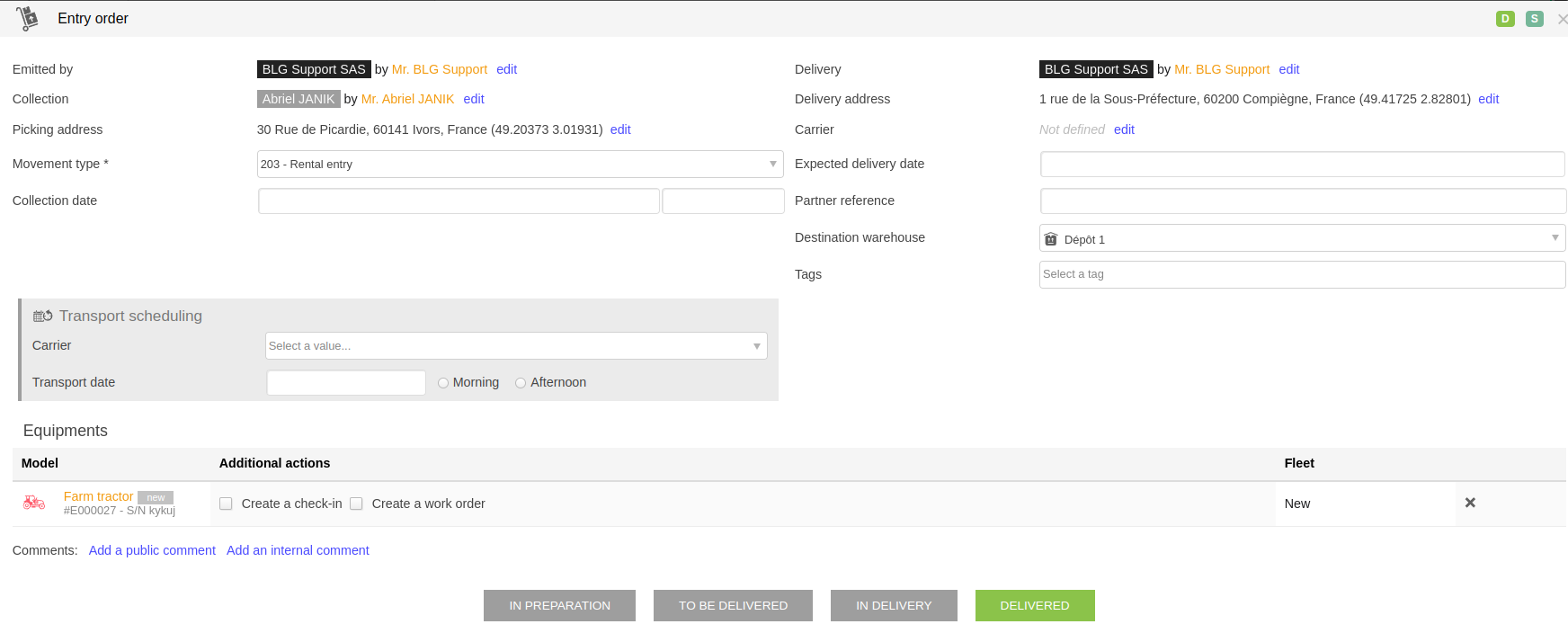
Task: Close the Entry order dialog
Action: [x=1562, y=19]
